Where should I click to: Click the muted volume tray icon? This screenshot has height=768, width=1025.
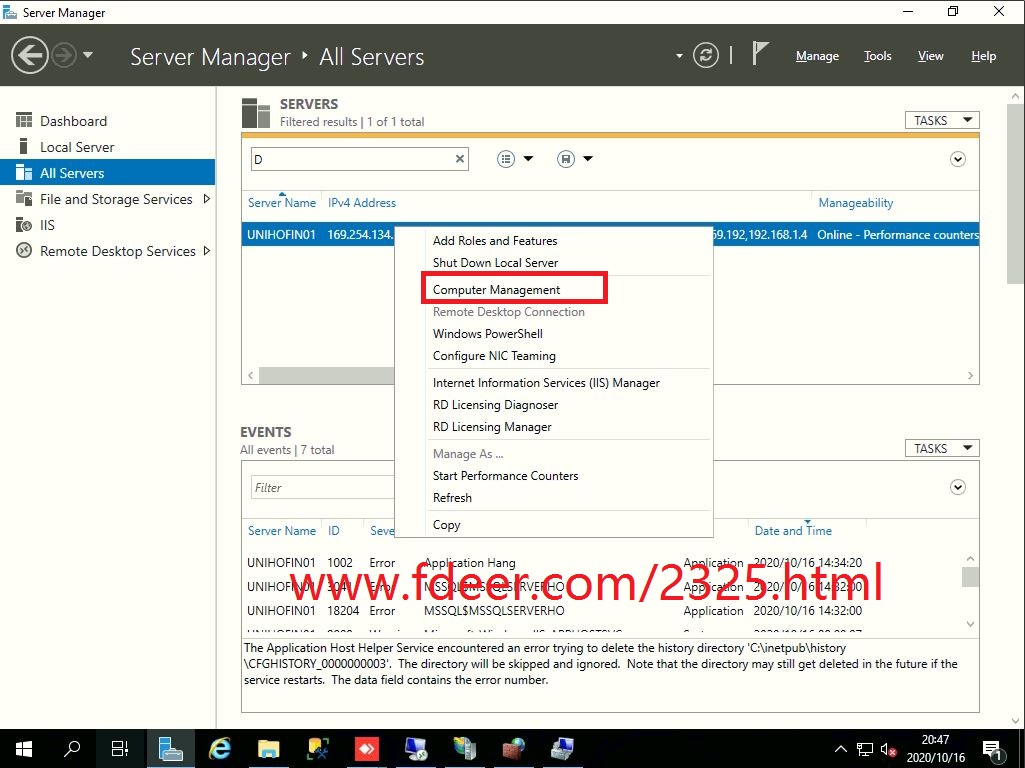888,749
